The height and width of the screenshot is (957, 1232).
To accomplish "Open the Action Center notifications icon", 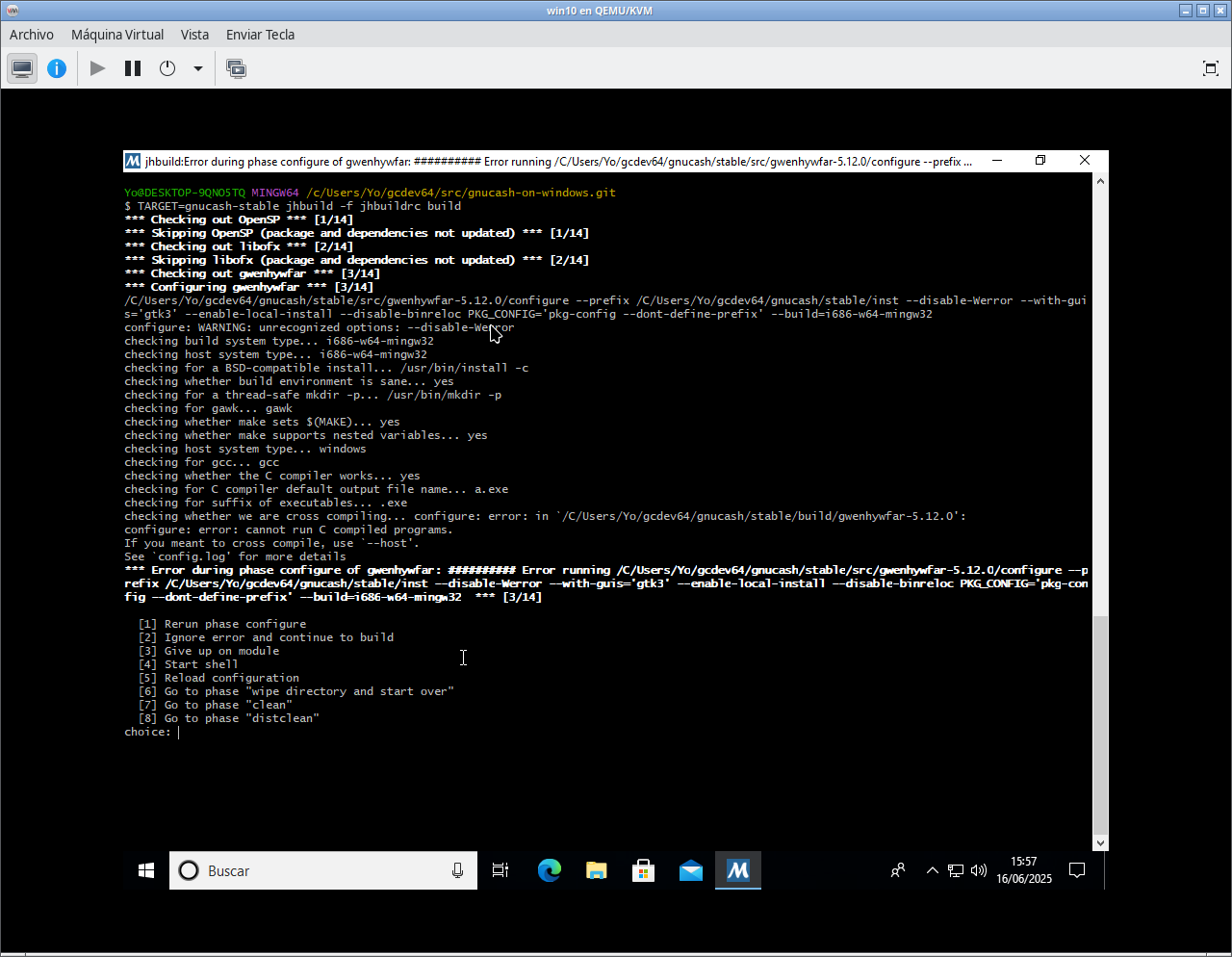I will pyautogui.click(x=1077, y=870).
